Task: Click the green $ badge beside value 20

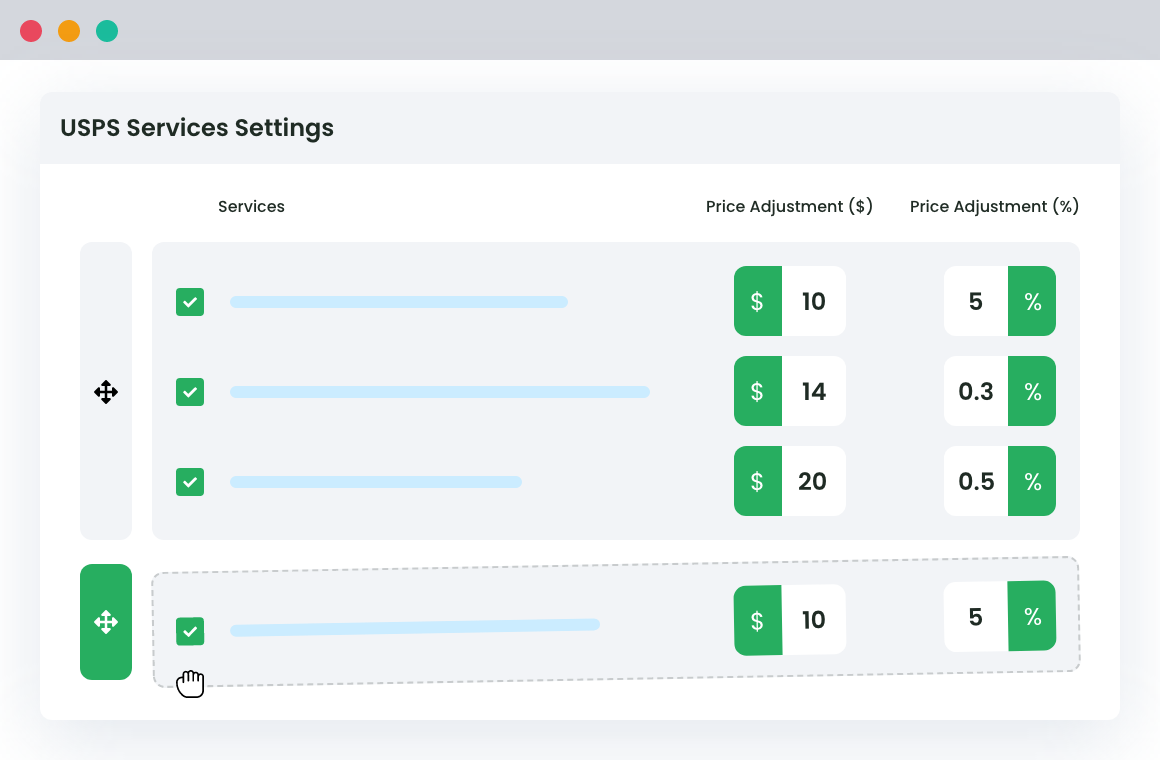Action: (x=758, y=481)
